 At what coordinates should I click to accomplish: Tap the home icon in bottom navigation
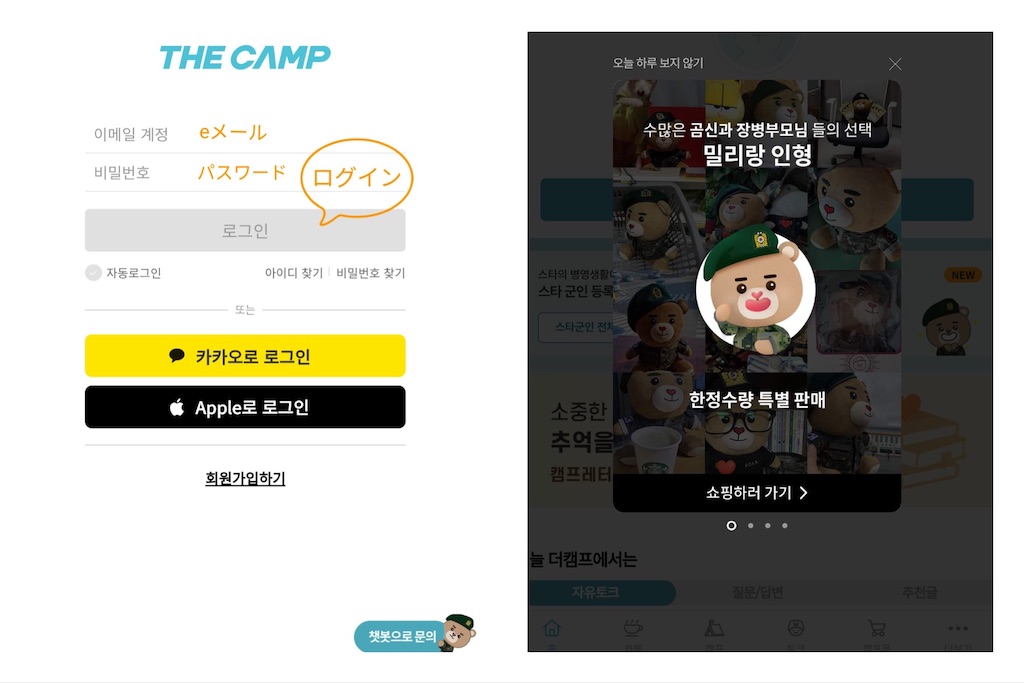click(x=552, y=628)
